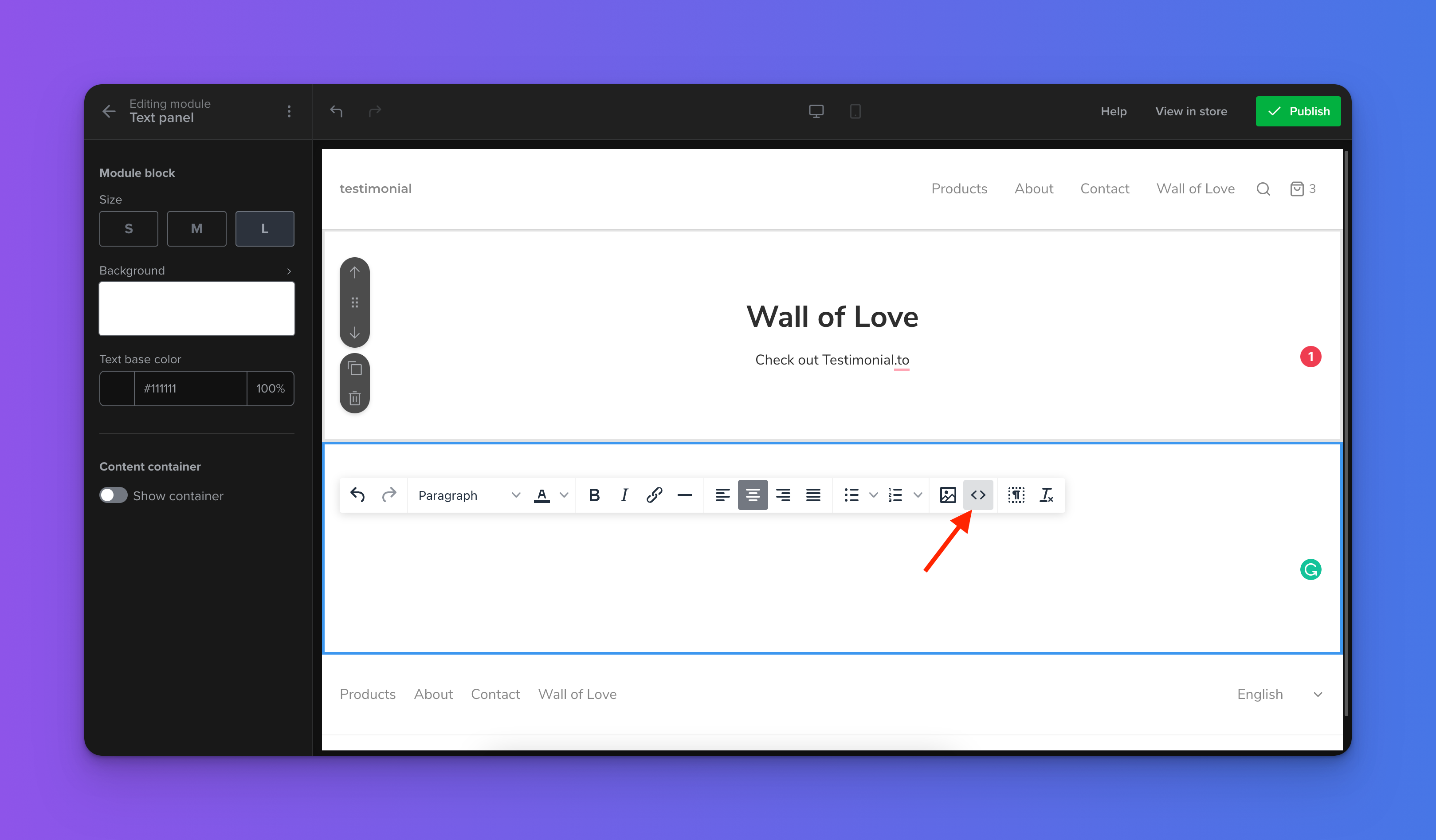The height and width of the screenshot is (840, 1436).
Task: Click Contact in the footer
Action: tap(495, 694)
